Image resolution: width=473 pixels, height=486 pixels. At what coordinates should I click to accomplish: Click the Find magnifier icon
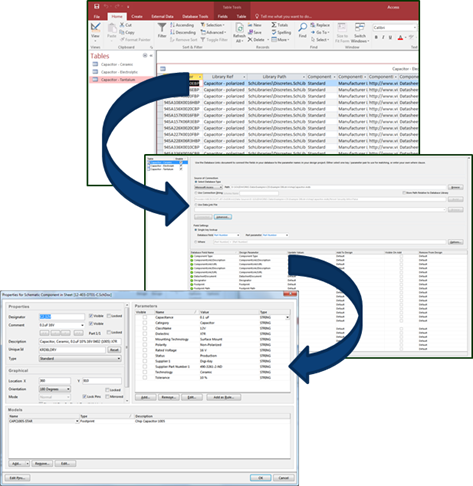[x=302, y=28]
